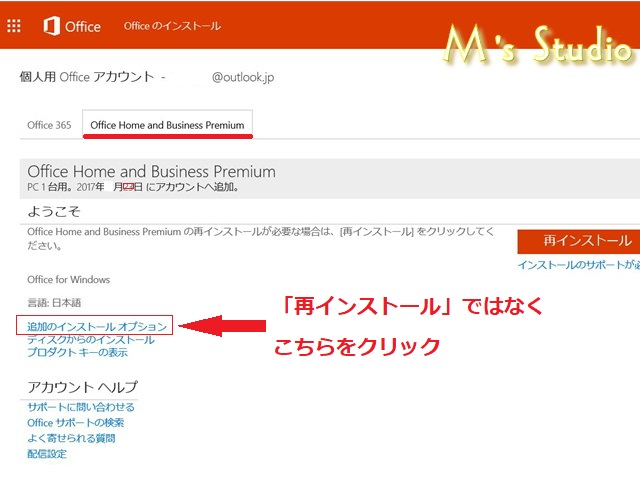Click the Office のインストール header link
640x480 pixels.
(172, 26)
